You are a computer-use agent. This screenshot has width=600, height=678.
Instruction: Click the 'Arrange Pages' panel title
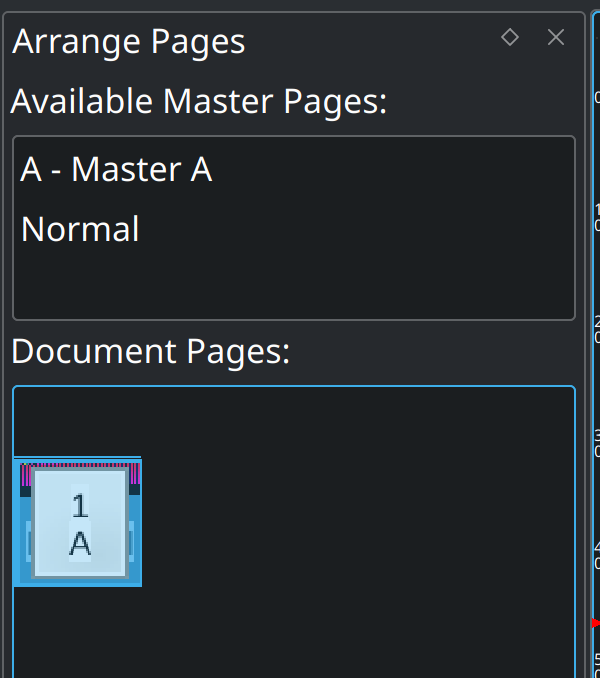pos(129,42)
